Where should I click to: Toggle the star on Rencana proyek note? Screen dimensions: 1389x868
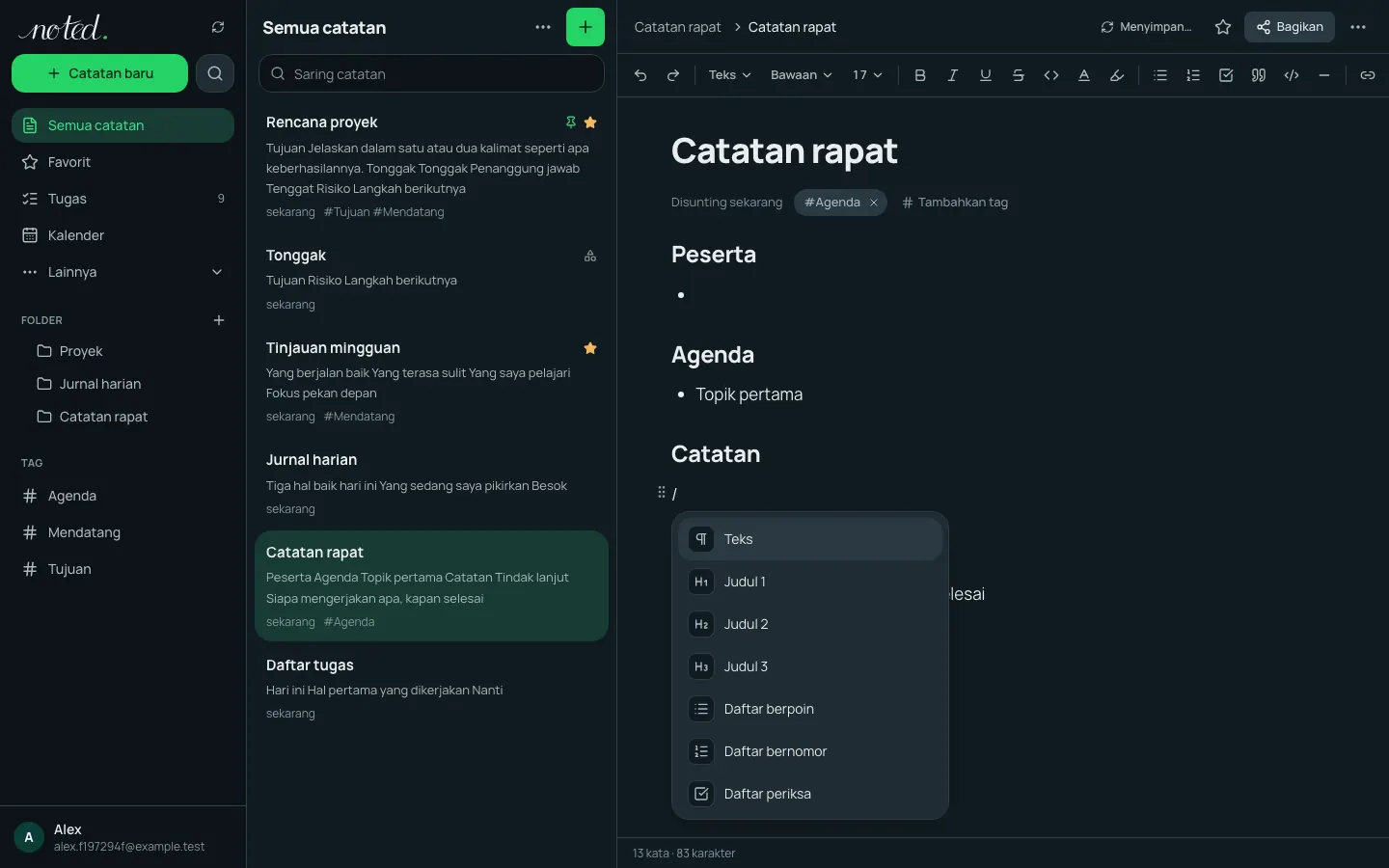tap(590, 122)
